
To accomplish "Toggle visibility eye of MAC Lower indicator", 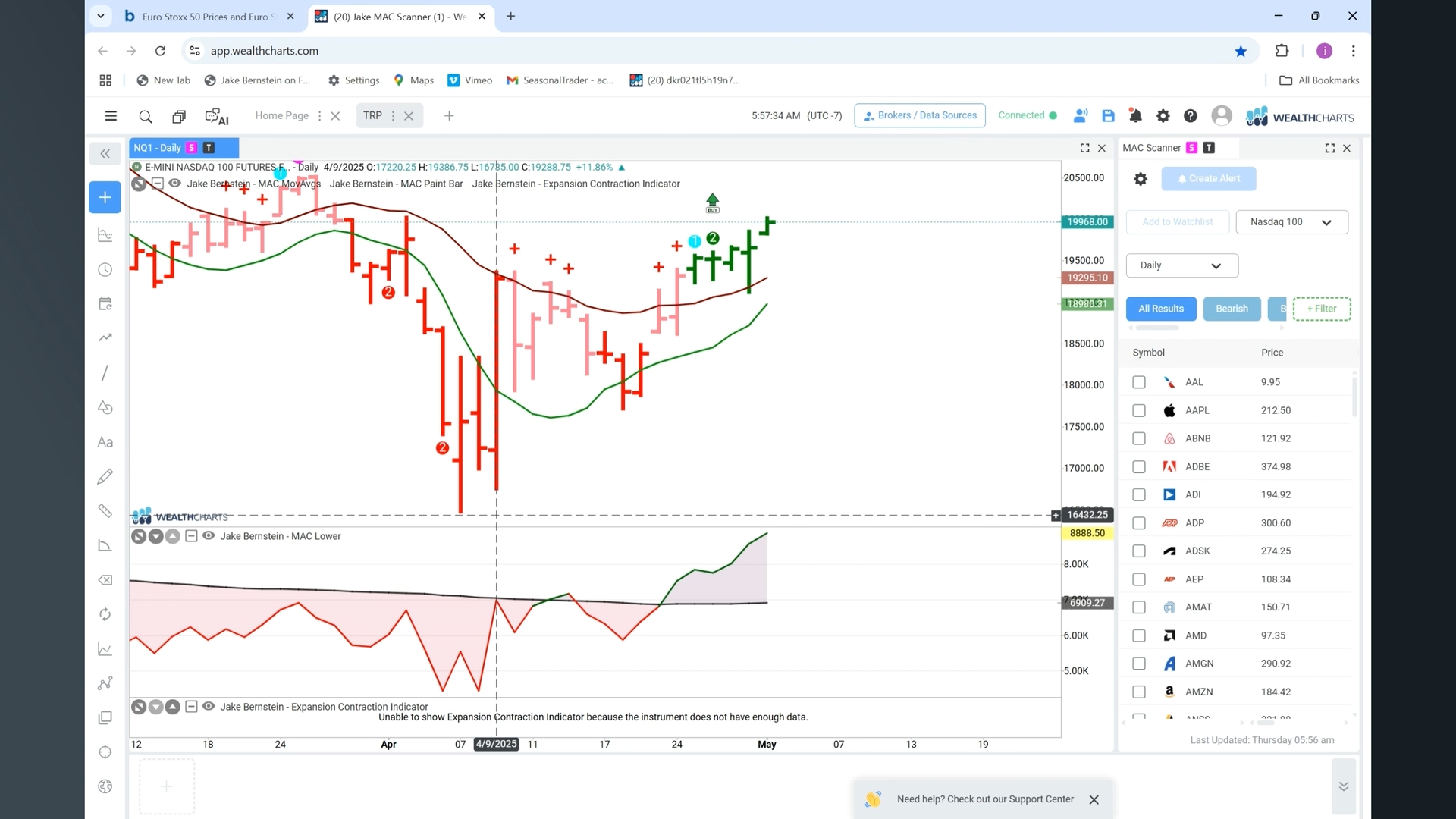I will click(x=208, y=535).
